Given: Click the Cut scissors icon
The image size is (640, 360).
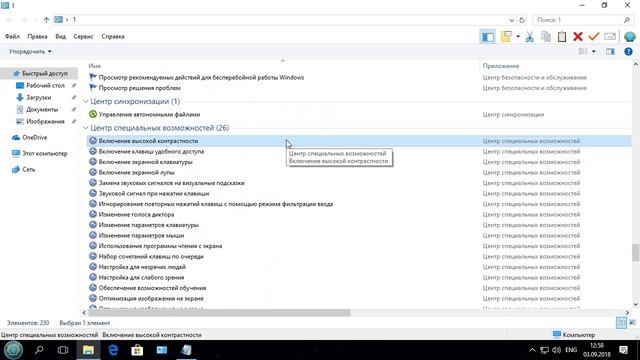Looking at the screenshot, I should point(530,37).
